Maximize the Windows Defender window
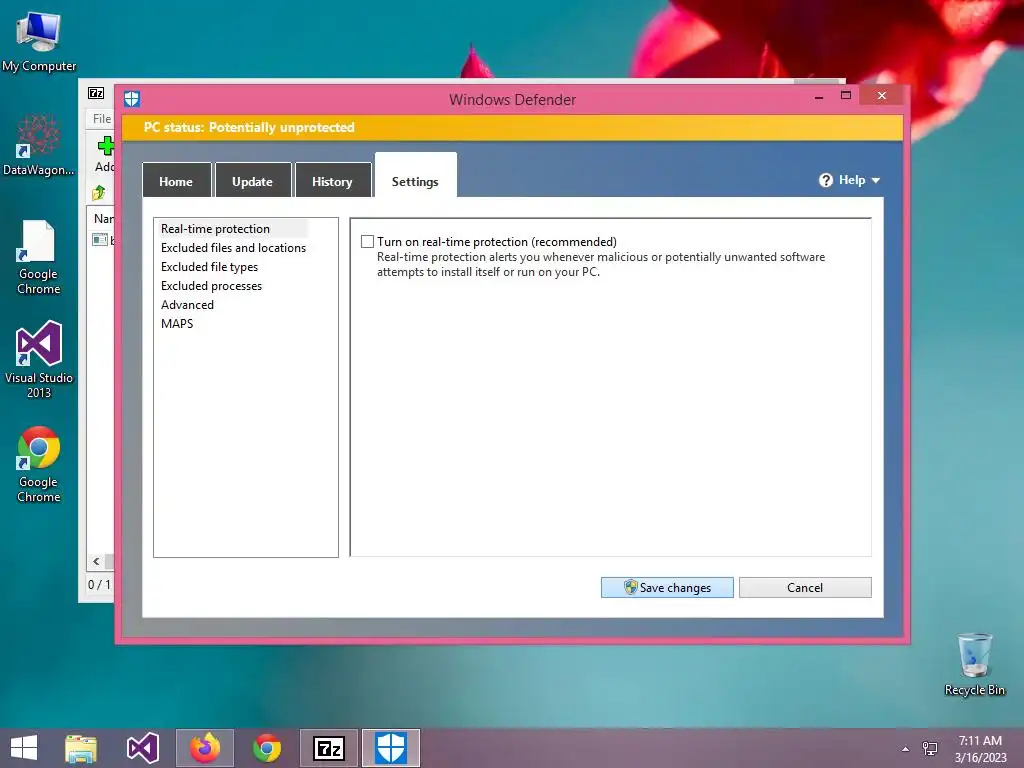 [846, 95]
